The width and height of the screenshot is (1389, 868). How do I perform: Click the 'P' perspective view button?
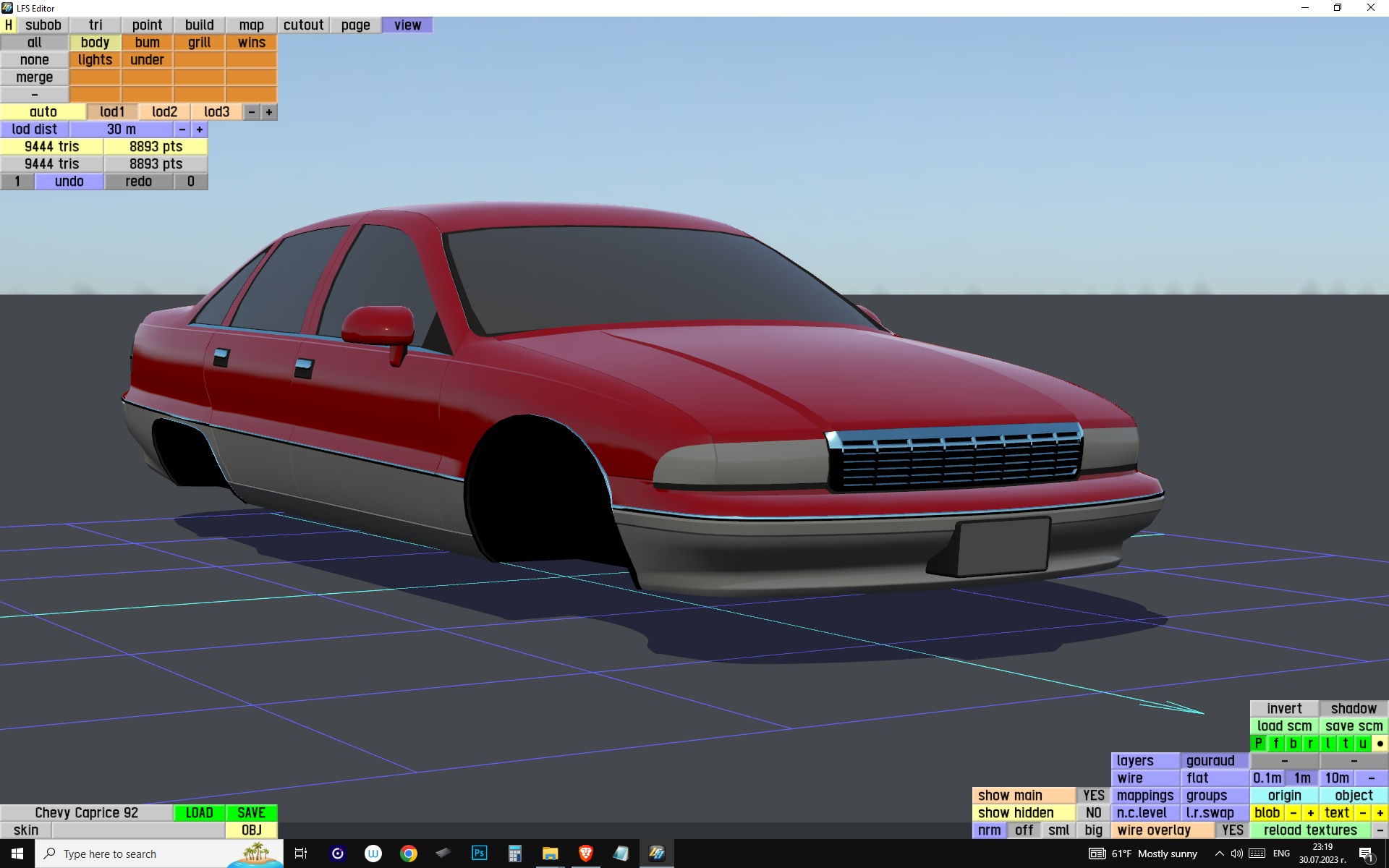click(x=1258, y=744)
